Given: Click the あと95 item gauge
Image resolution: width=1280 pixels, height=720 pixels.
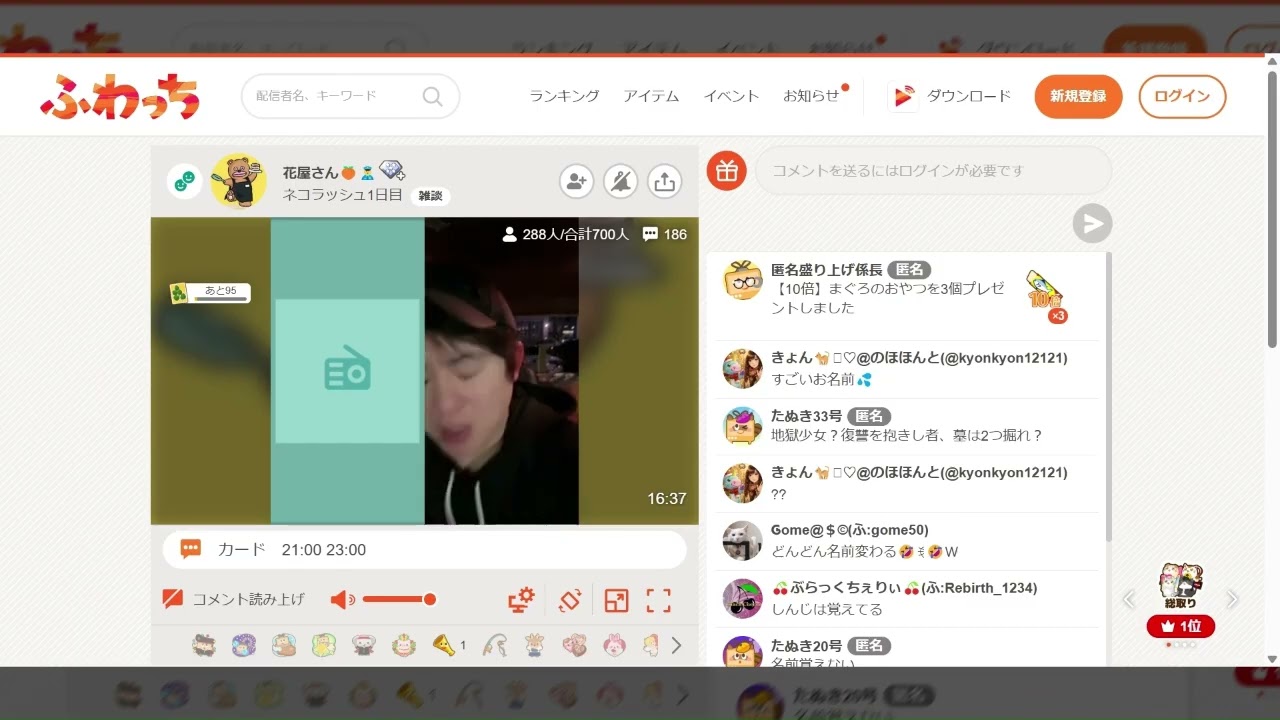Looking at the screenshot, I should (210, 293).
